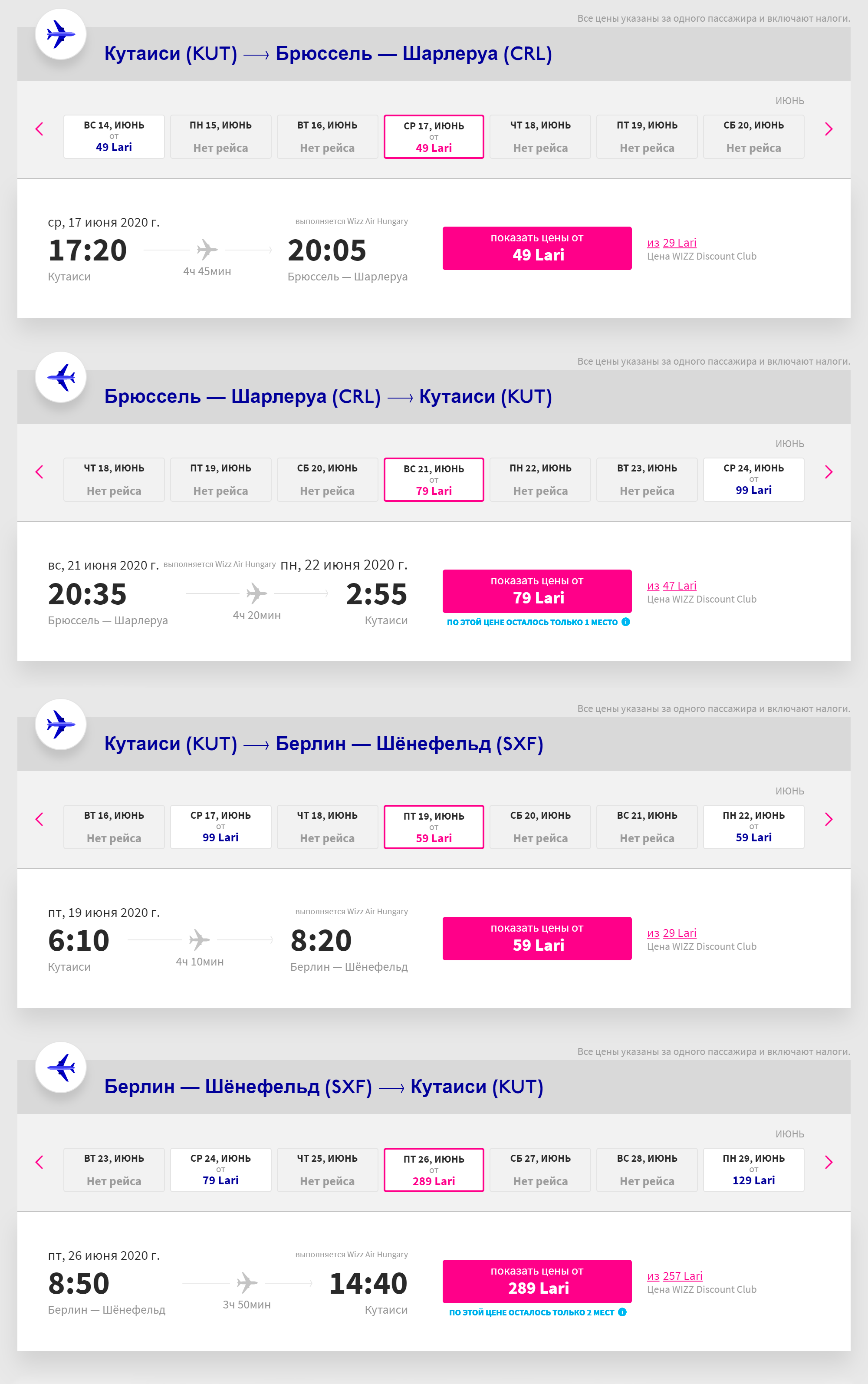Open prices from 289 Lari button
Viewport: 868px width, 1384px height.
[537, 1281]
